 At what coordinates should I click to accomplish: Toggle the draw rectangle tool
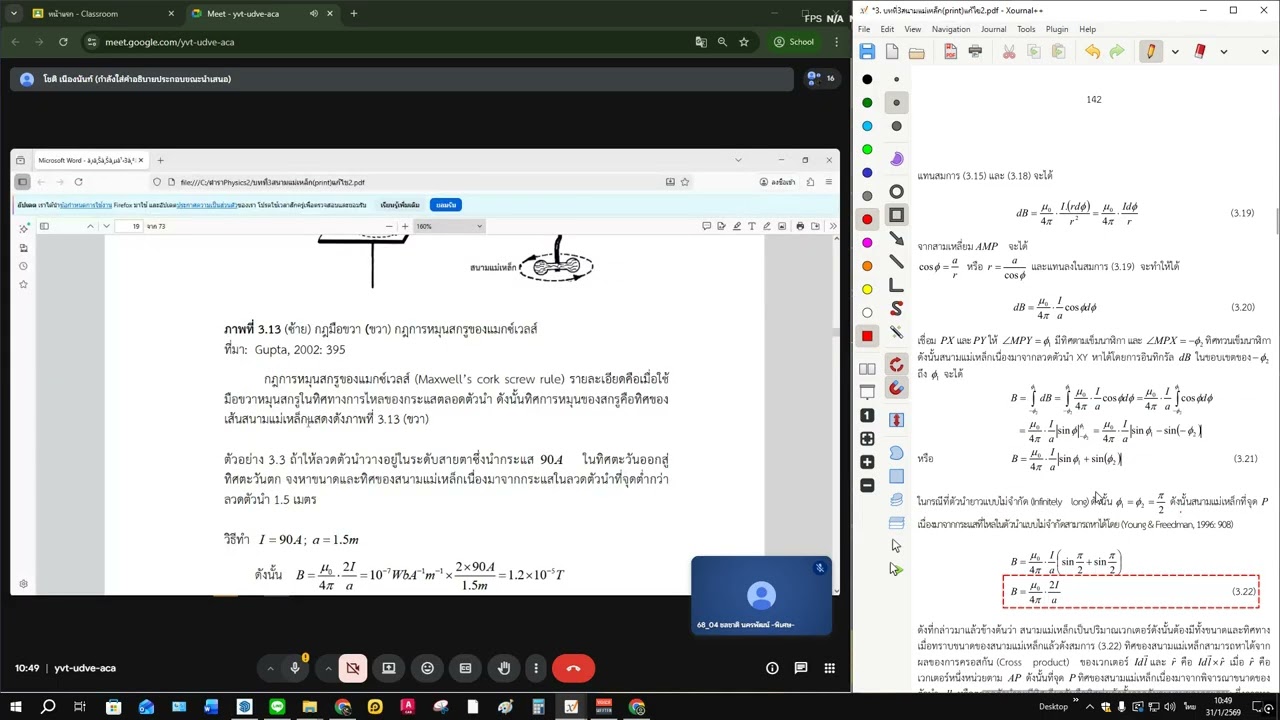click(896, 215)
